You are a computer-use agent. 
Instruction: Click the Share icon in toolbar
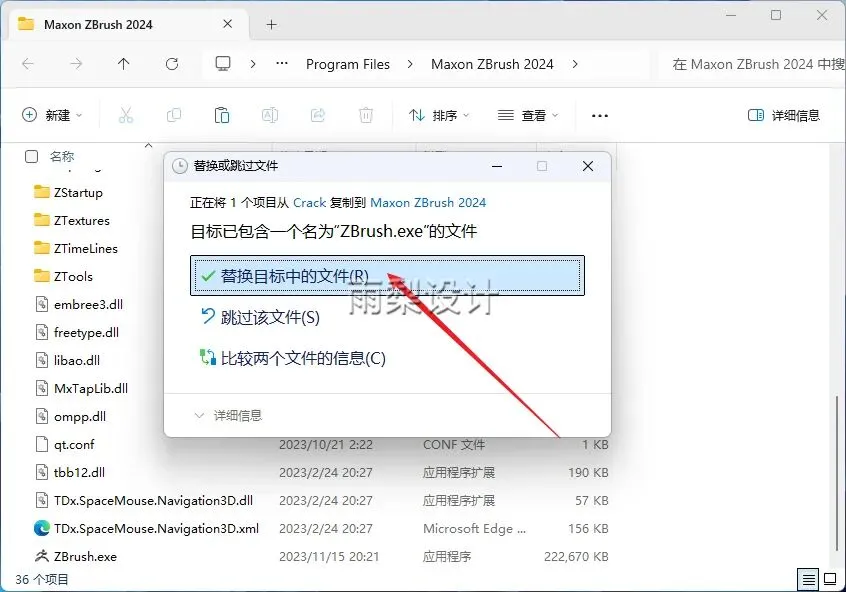(318, 115)
